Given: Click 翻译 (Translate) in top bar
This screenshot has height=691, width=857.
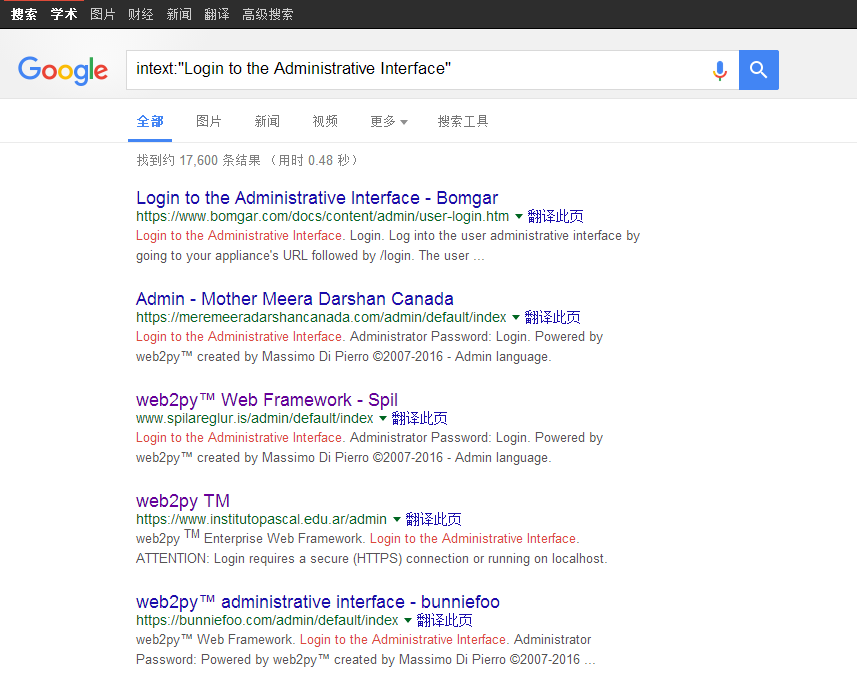Looking at the screenshot, I should [x=217, y=14].
